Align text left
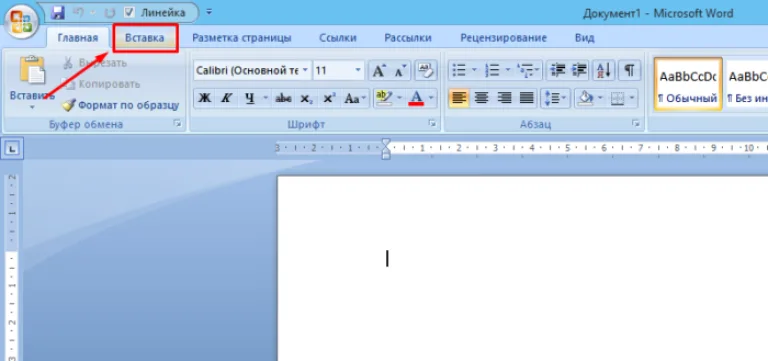This screenshot has height=361, width=768. point(458,98)
